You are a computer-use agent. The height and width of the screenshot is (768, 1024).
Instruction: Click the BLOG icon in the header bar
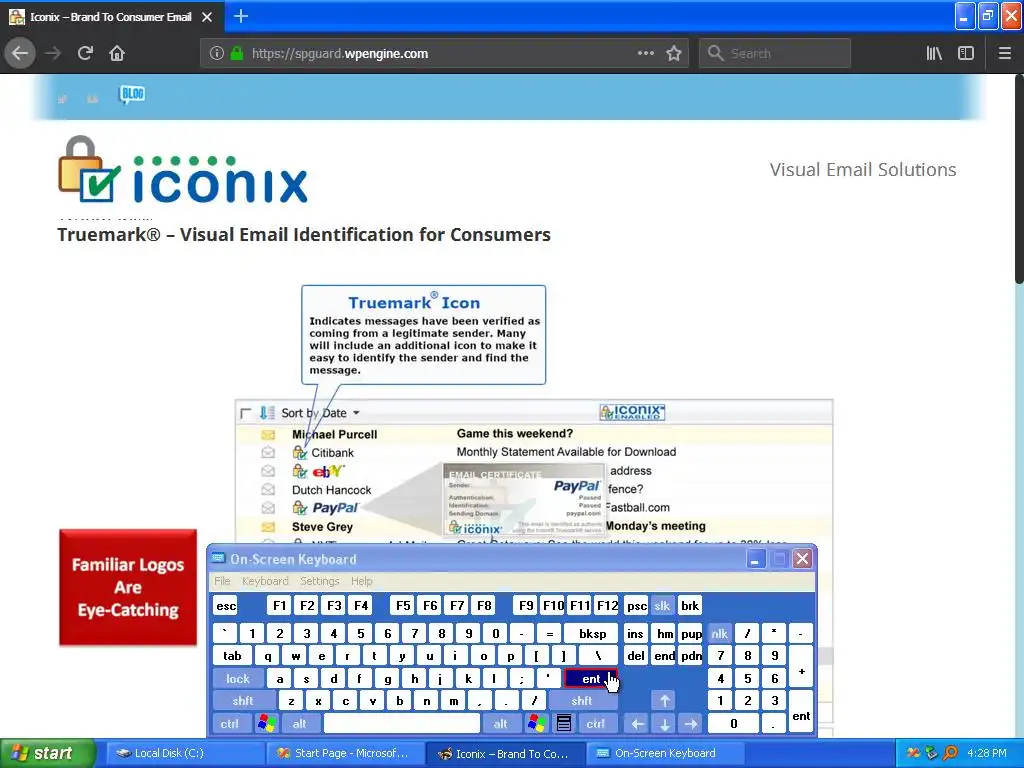(x=132, y=95)
